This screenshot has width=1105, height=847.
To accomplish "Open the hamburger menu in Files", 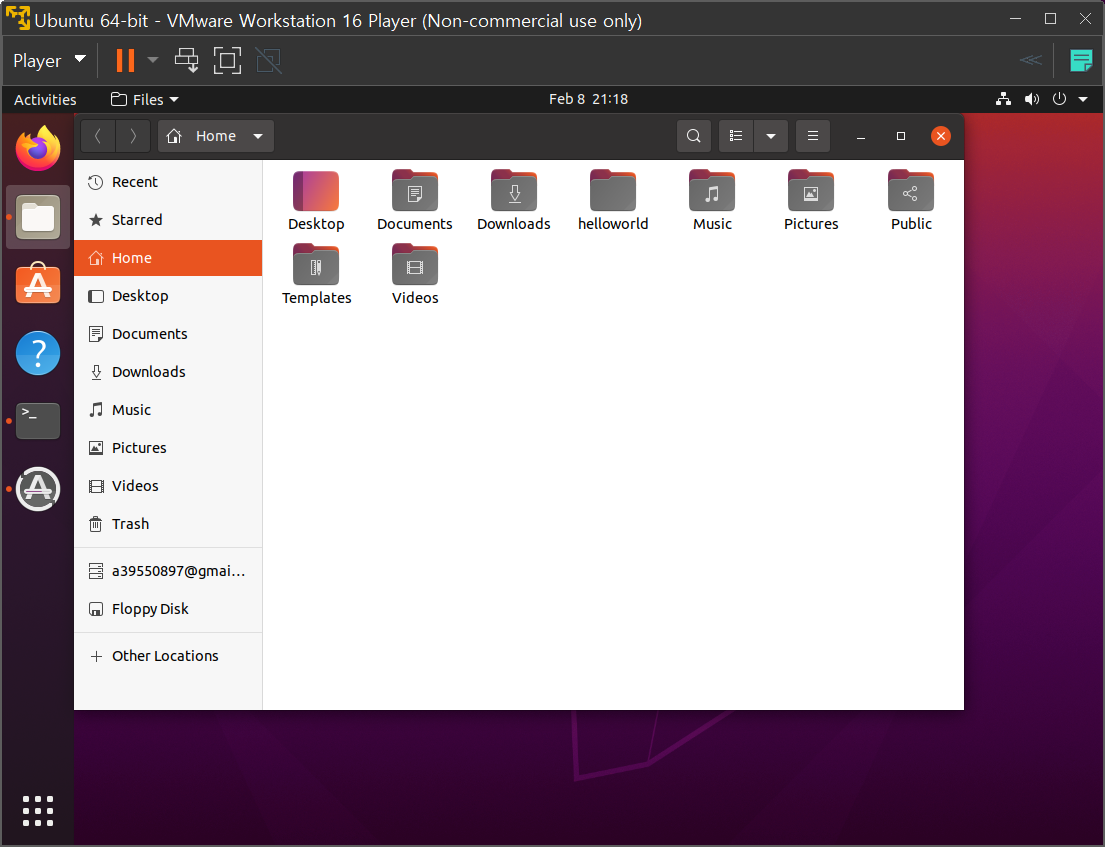I will tap(813, 136).
